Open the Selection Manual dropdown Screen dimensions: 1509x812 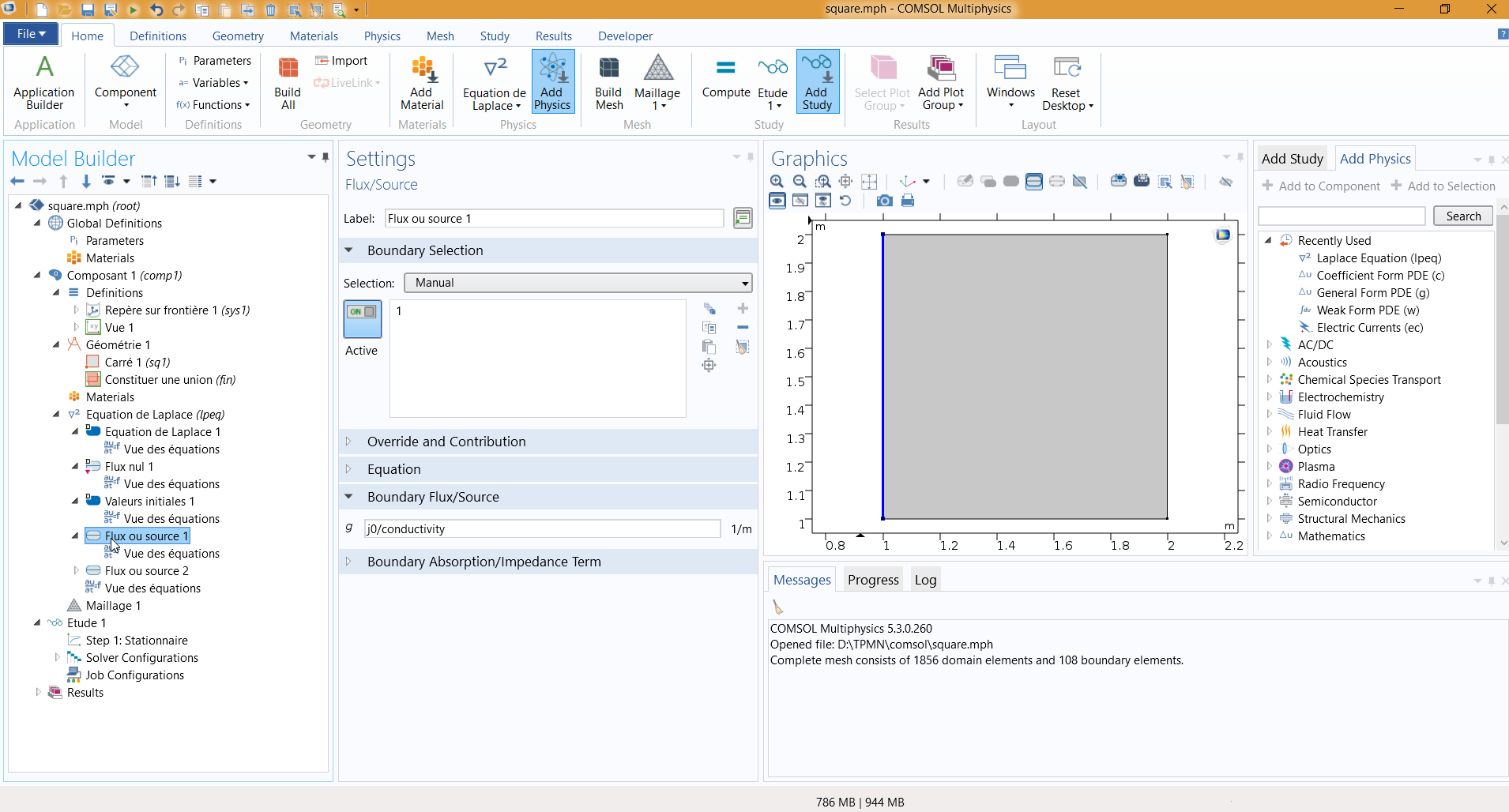coord(578,283)
